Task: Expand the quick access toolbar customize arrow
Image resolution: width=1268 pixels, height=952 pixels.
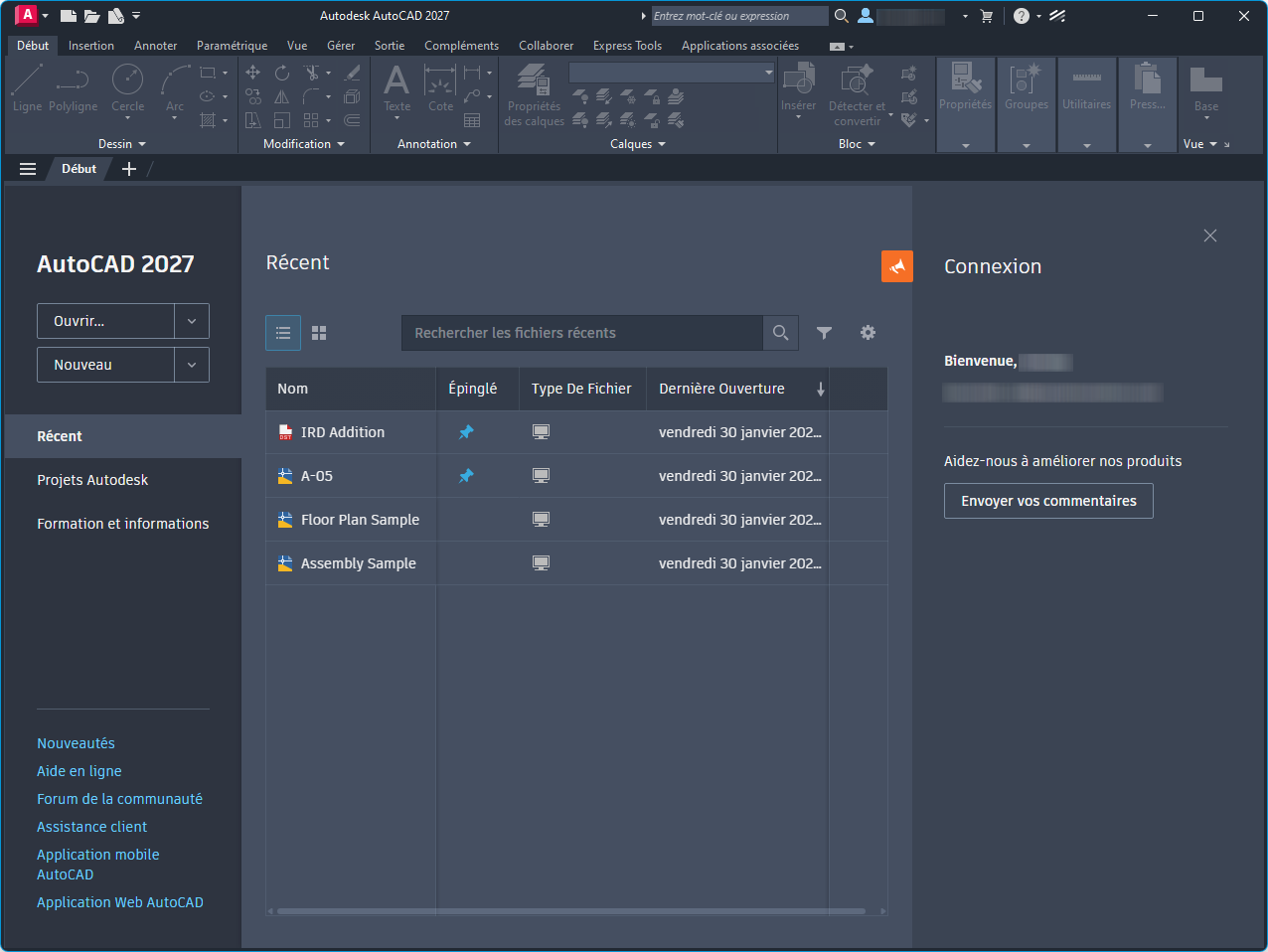Action: (x=136, y=16)
